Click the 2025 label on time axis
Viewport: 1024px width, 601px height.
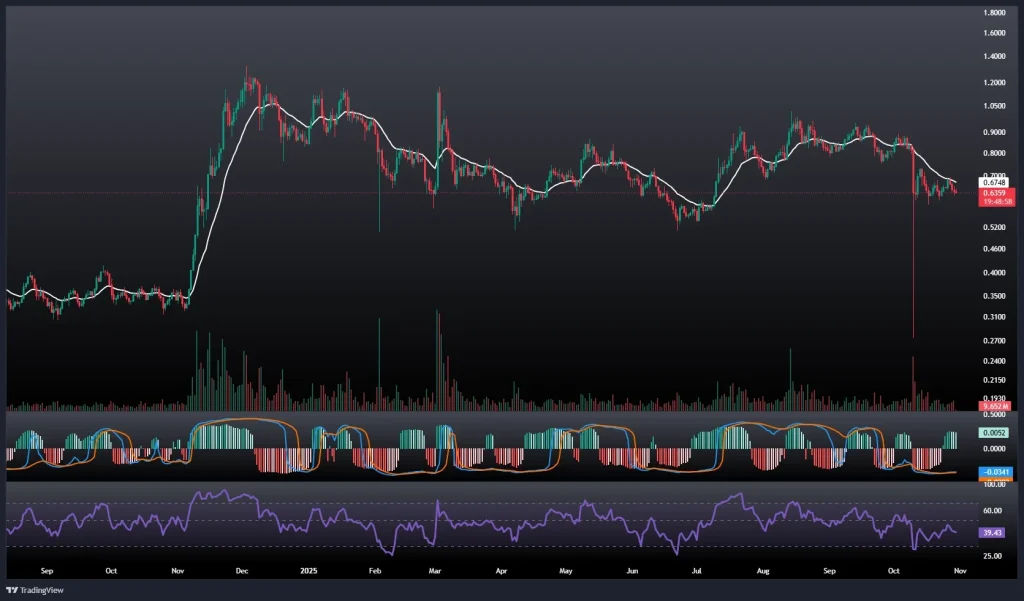point(309,569)
